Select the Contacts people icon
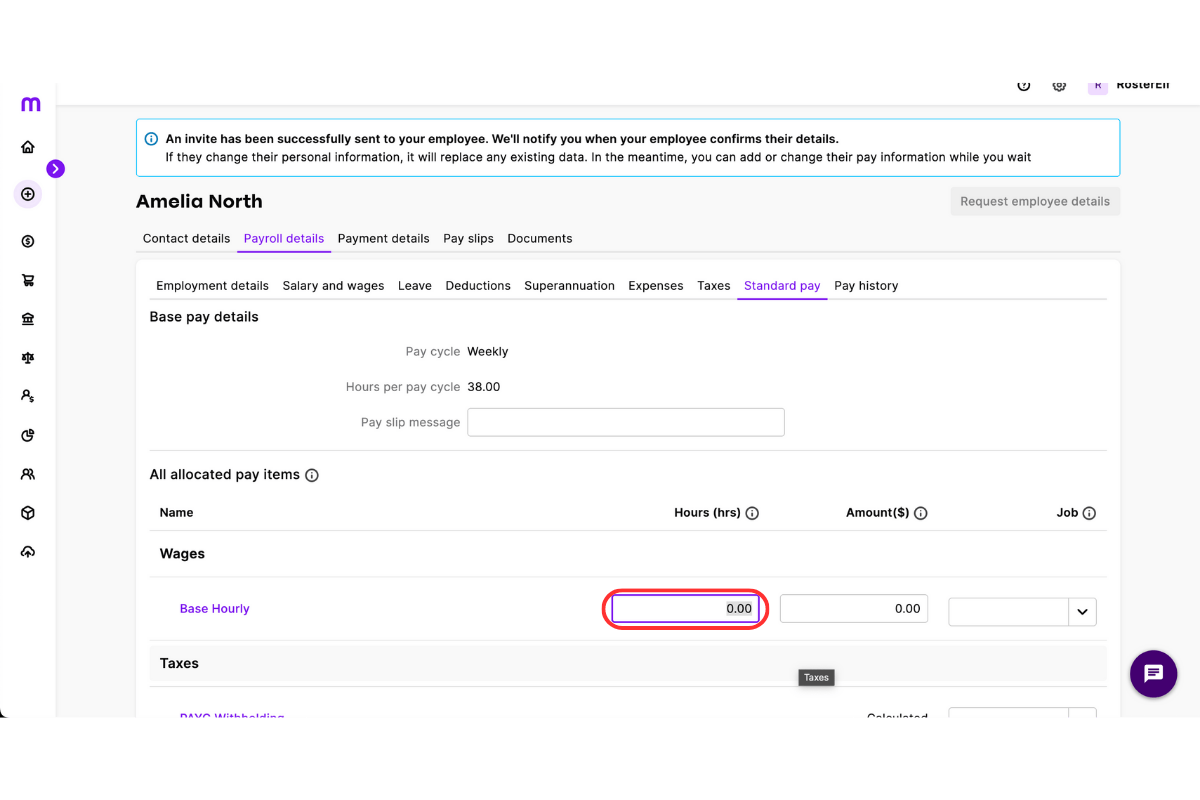The image size is (1200, 800). [x=30, y=473]
